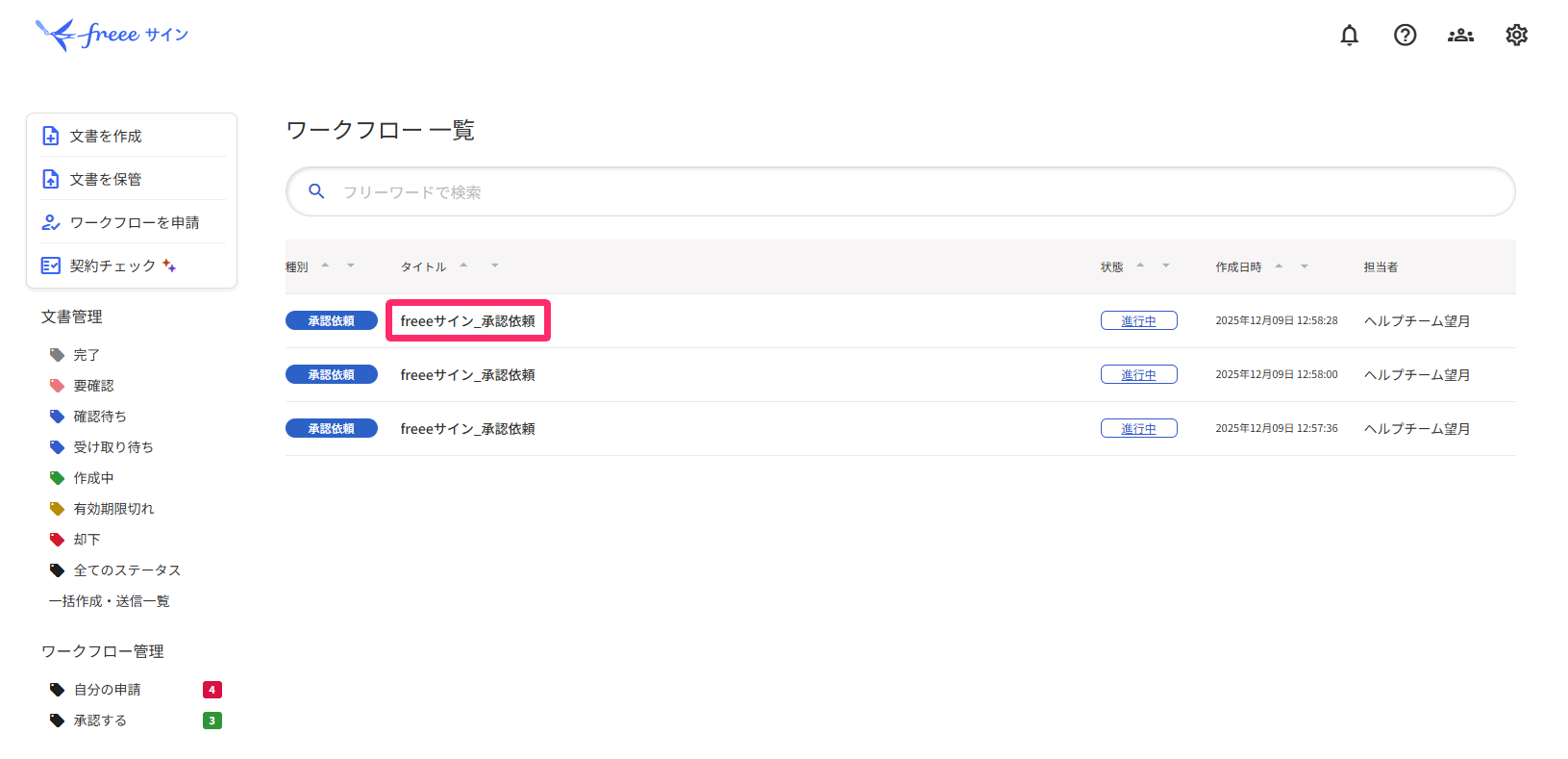1568x759 pixels.
Task: Select the date 2025年12月09日 12:58:28
Action: [1277, 321]
